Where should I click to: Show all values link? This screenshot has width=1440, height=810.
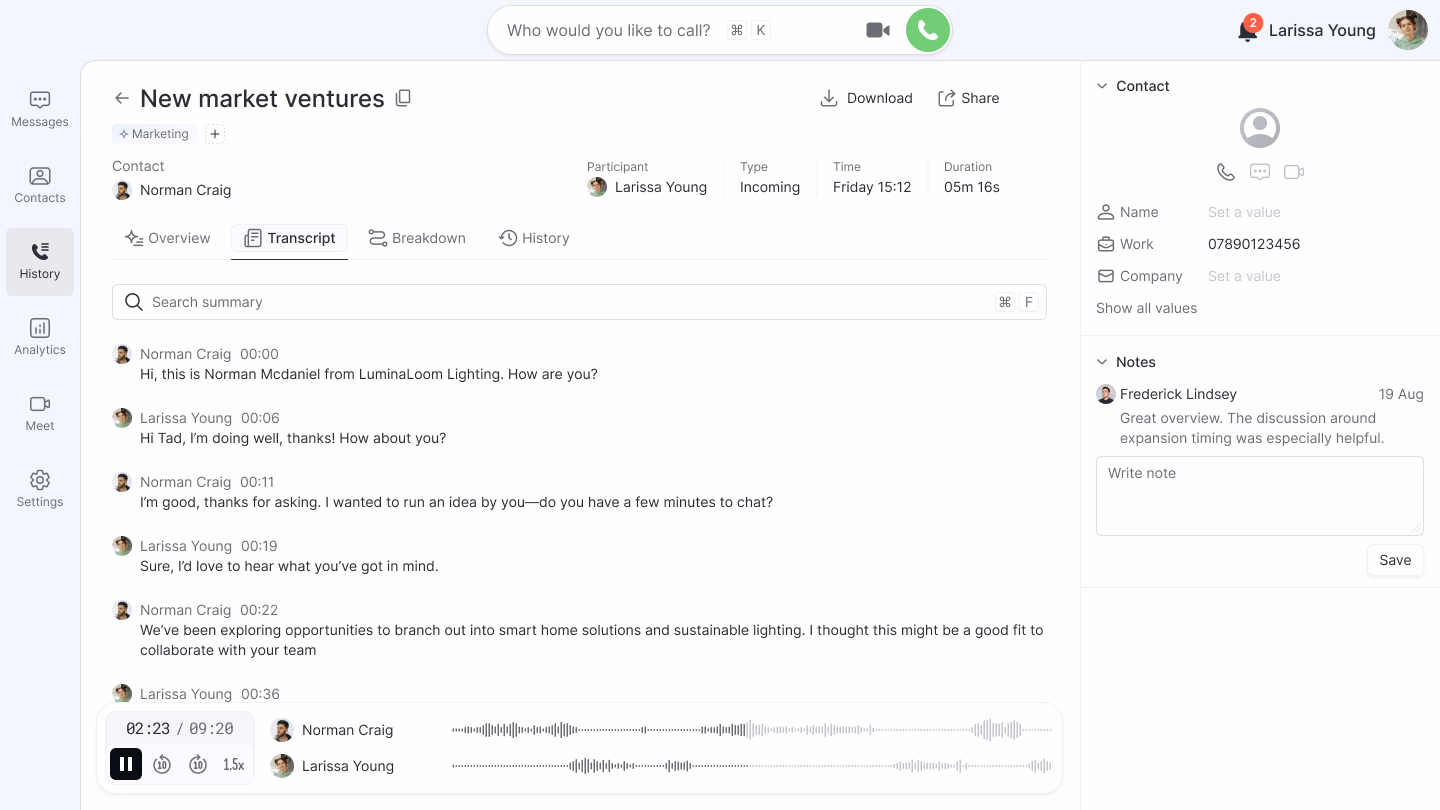click(1146, 308)
